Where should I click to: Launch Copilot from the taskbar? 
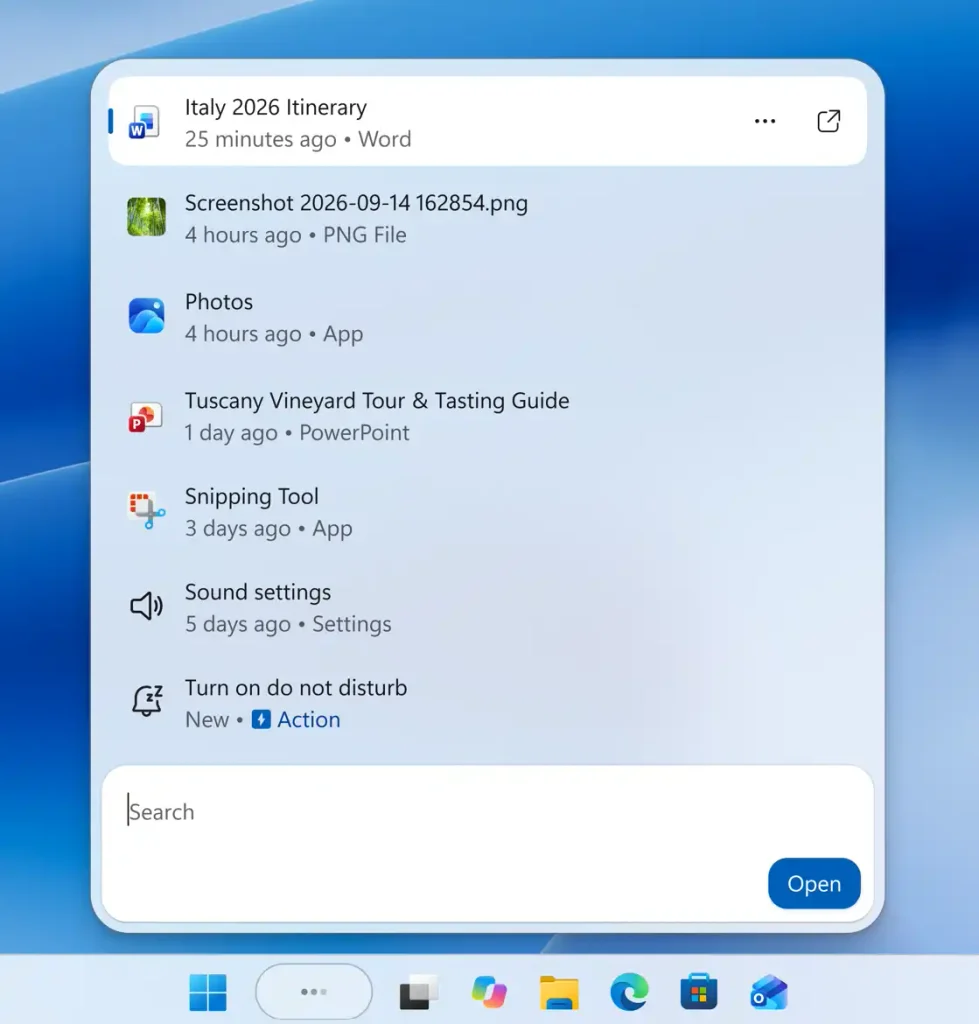[489, 992]
